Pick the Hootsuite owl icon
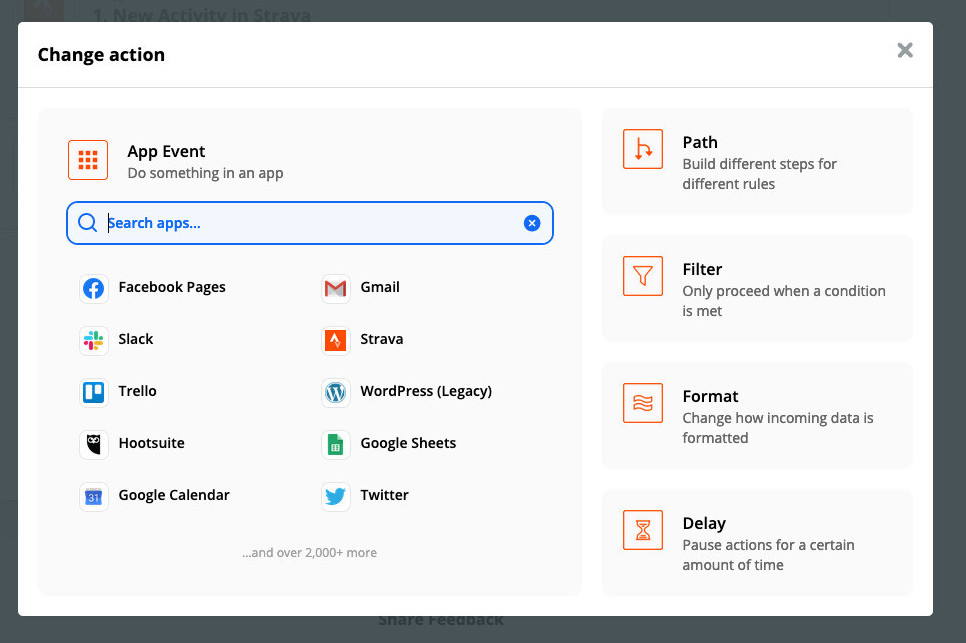Screen dimensions: 966x643 [94, 445]
